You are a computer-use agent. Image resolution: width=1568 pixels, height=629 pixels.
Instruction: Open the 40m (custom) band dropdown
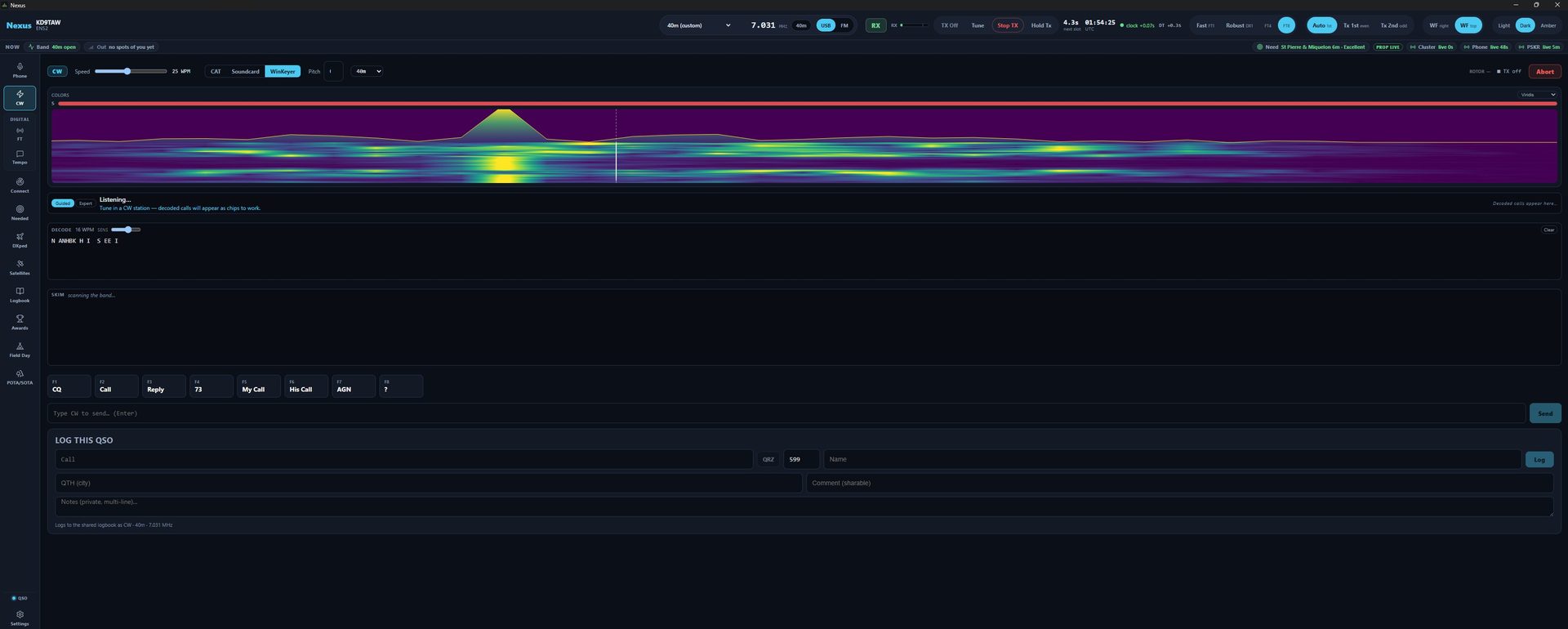pyautogui.click(x=698, y=25)
